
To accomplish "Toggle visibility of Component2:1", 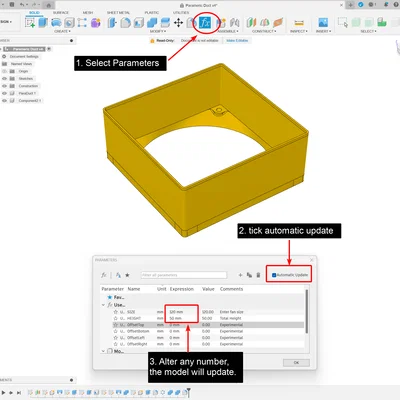I will point(4,101).
